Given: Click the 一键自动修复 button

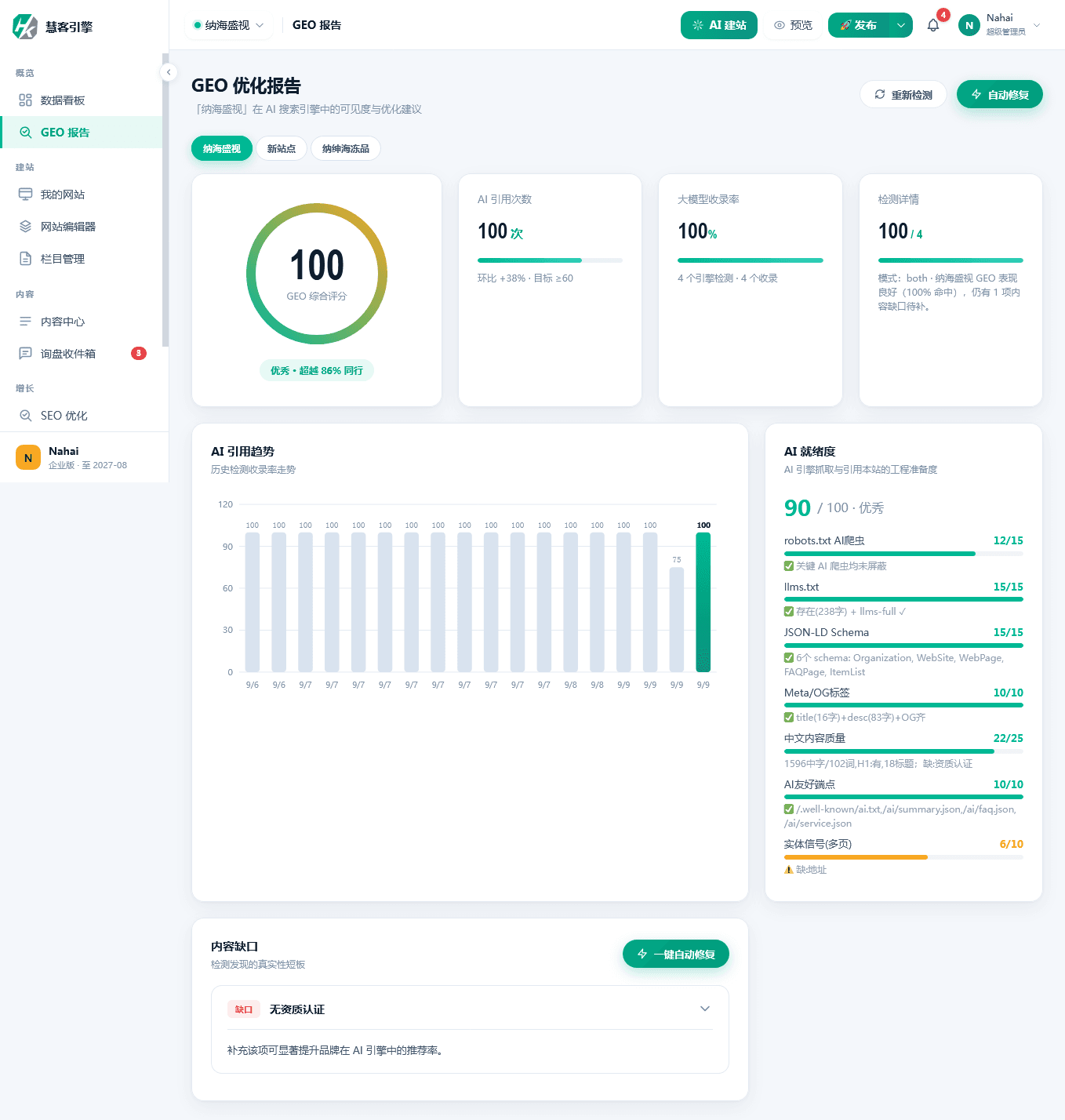Looking at the screenshot, I should click(x=676, y=954).
